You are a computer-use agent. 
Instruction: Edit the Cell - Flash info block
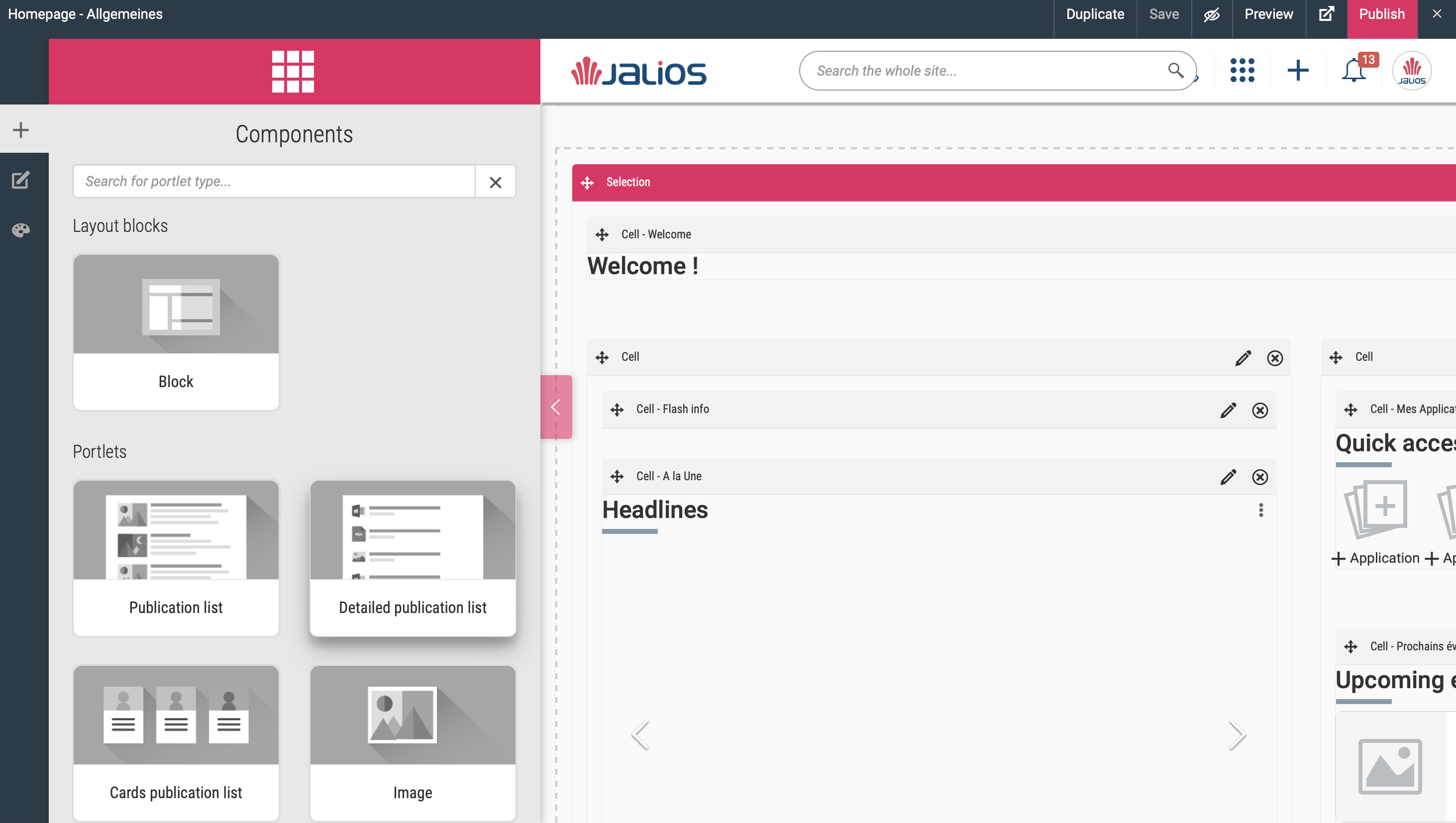point(1228,410)
